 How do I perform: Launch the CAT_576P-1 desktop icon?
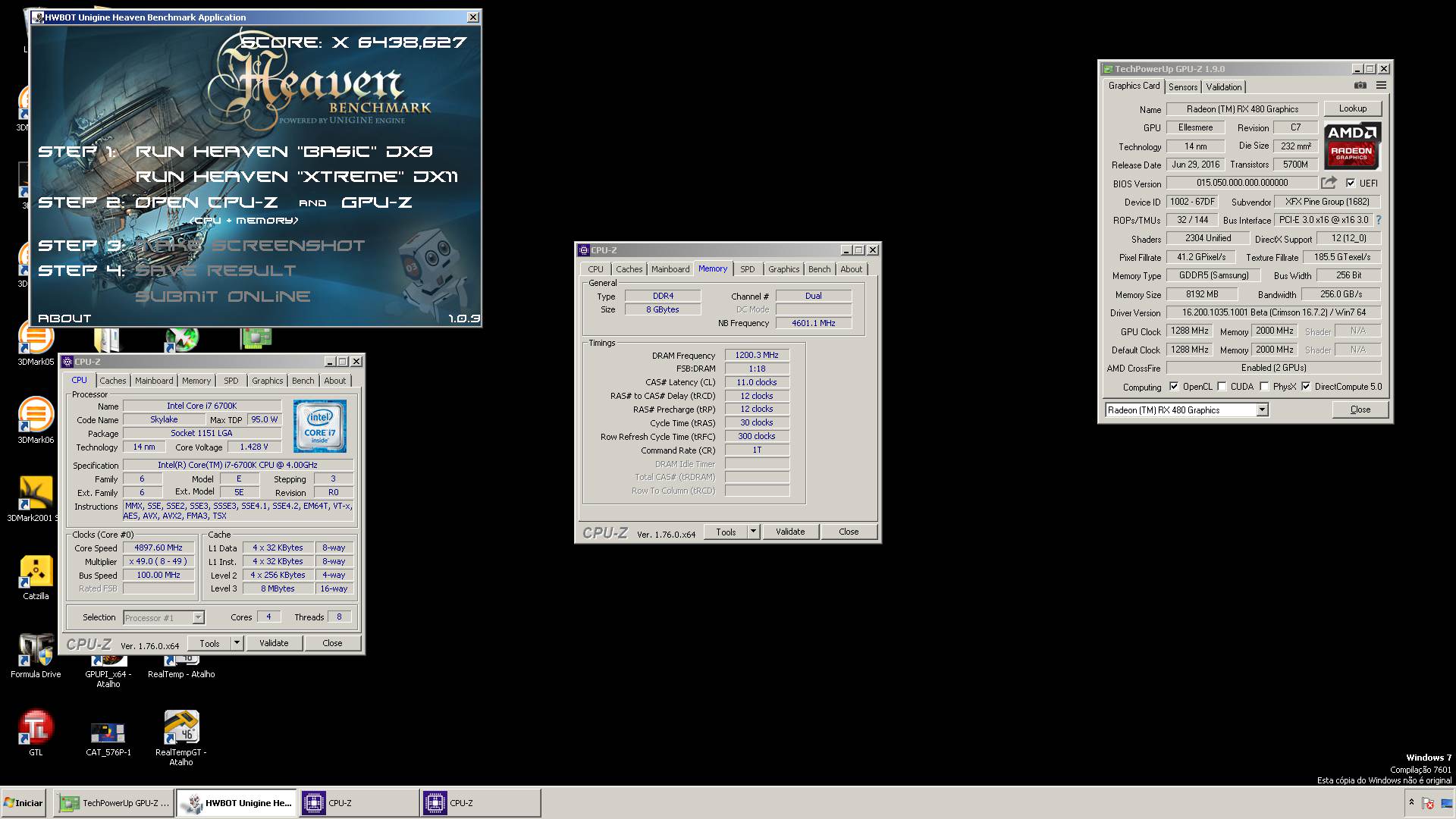pyautogui.click(x=108, y=739)
